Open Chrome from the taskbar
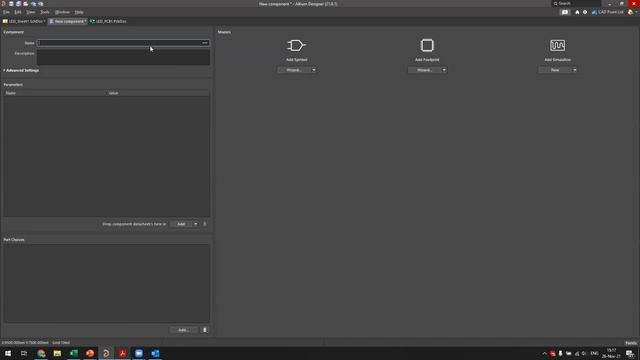The height and width of the screenshot is (360, 640). click(x=41, y=353)
